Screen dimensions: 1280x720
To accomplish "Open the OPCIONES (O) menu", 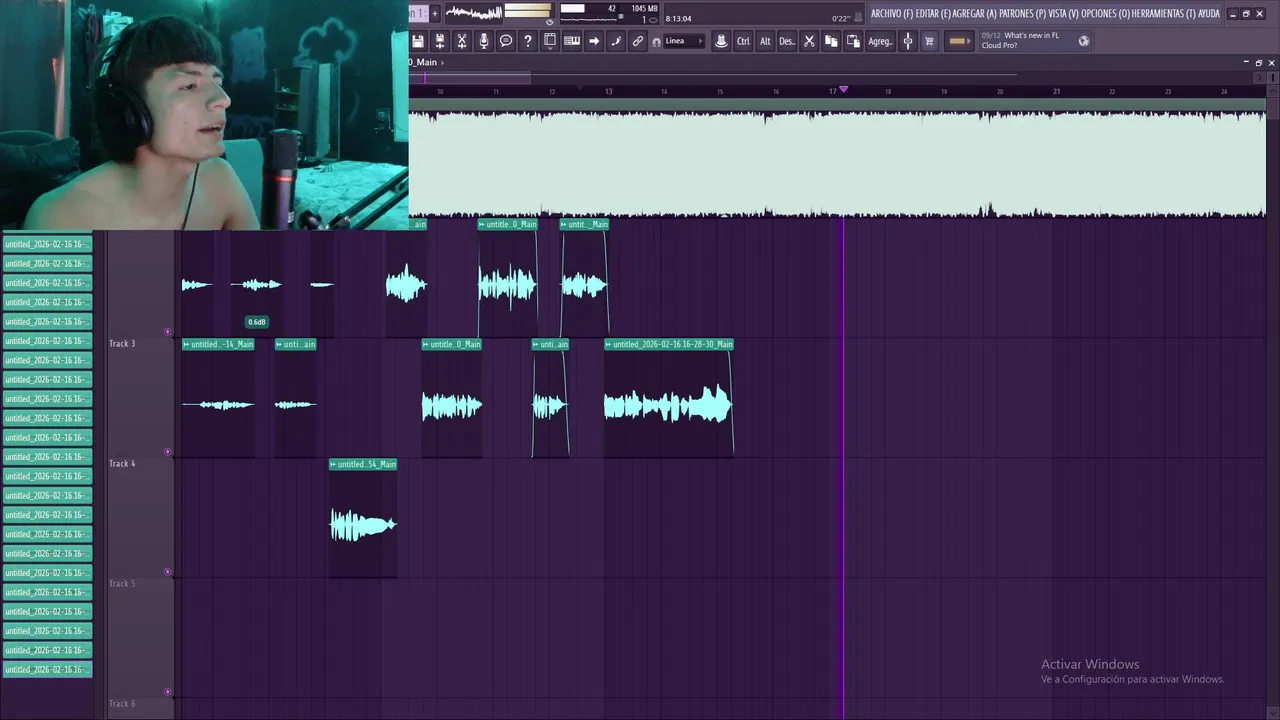I will coord(1106,14).
